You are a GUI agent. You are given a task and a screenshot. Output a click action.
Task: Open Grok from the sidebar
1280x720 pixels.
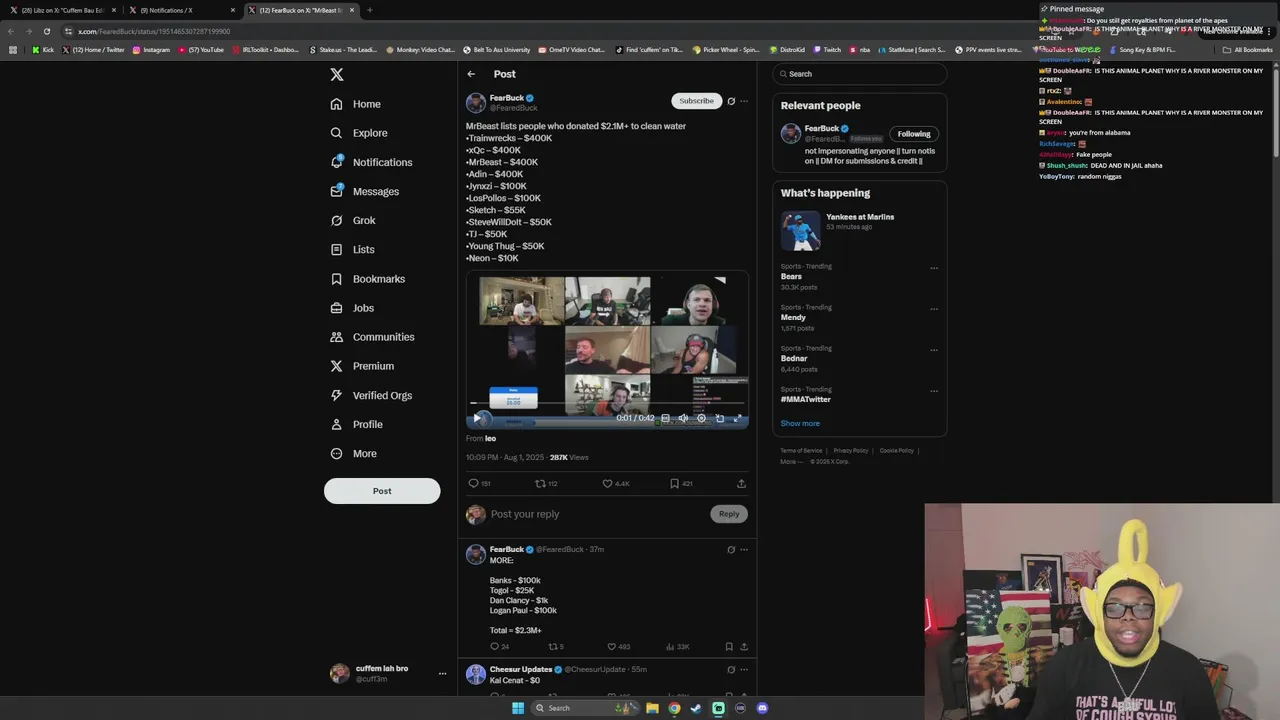pos(353,220)
